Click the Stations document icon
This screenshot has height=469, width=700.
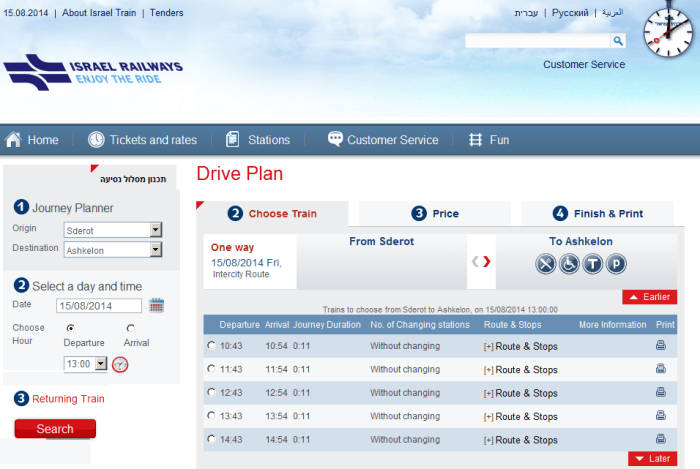click(233, 139)
